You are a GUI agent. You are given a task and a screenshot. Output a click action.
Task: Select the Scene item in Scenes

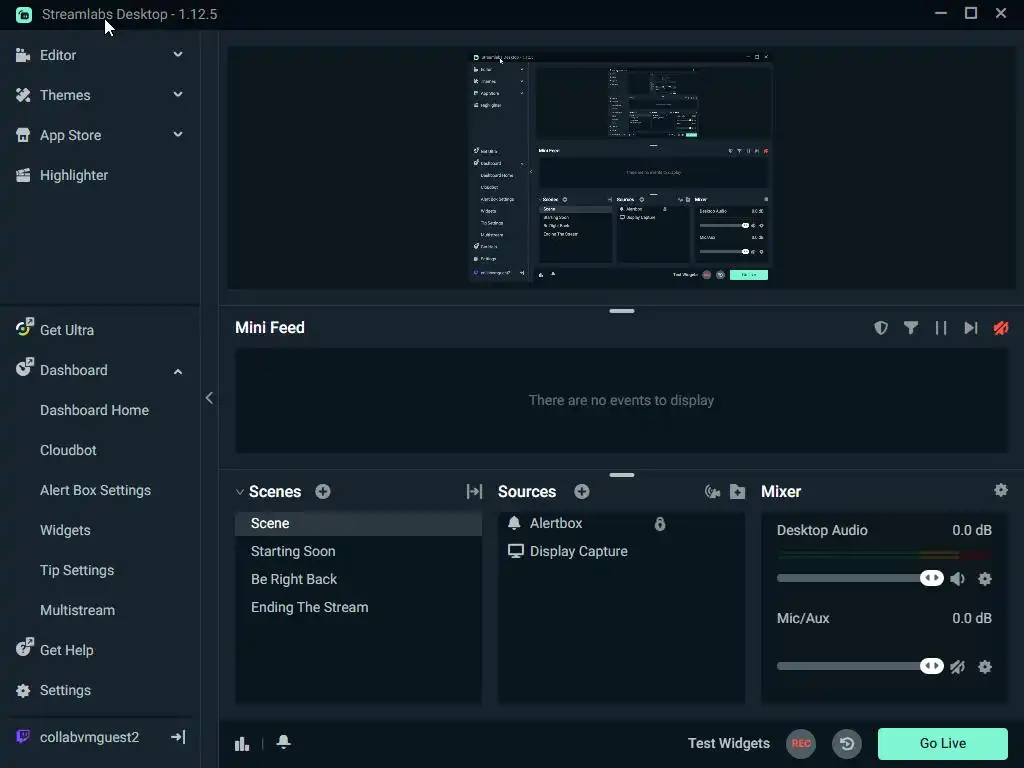tap(359, 523)
